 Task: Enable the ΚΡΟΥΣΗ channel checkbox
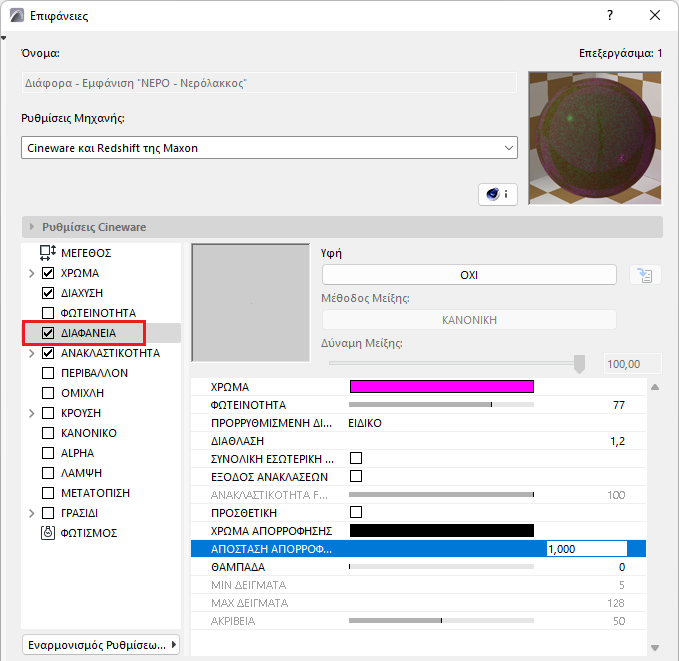pyautogui.click(x=48, y=413)
